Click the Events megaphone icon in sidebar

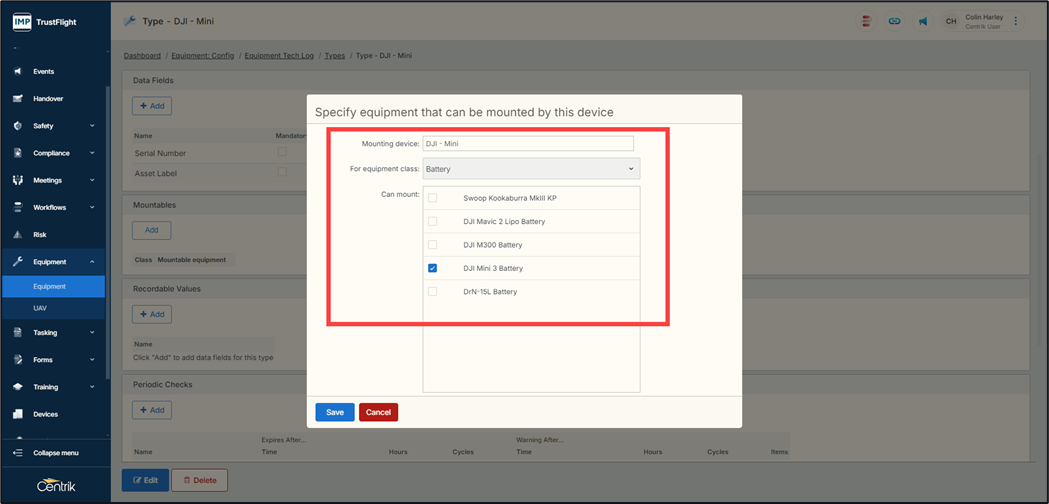click(17, 72)
